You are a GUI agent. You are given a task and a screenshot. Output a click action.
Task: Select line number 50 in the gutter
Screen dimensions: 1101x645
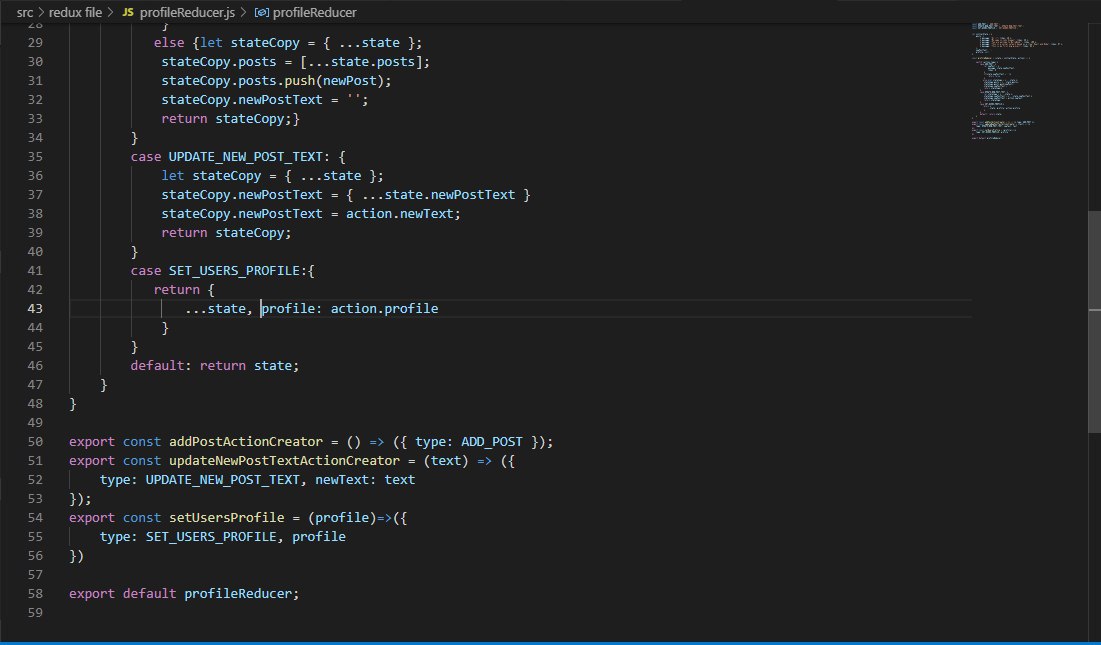click(35, 441)
